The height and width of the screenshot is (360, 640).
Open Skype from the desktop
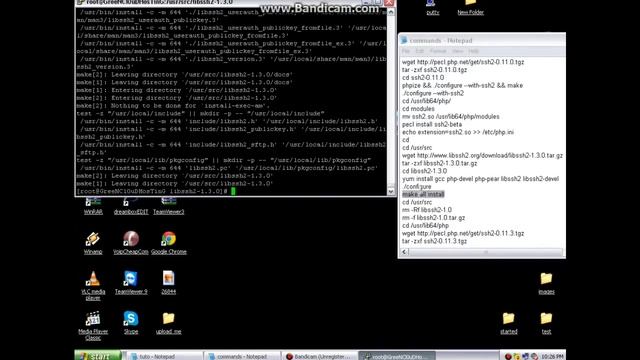(131, 322)
